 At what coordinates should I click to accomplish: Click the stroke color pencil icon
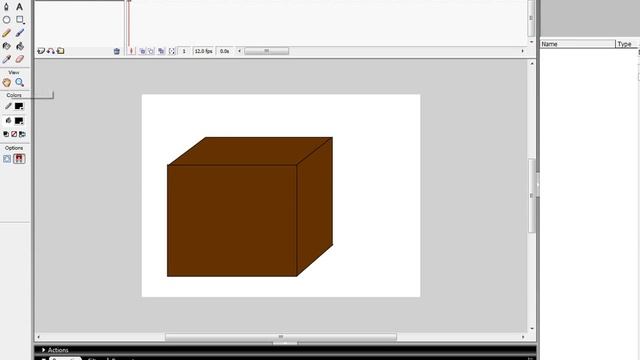pos(8,106)
